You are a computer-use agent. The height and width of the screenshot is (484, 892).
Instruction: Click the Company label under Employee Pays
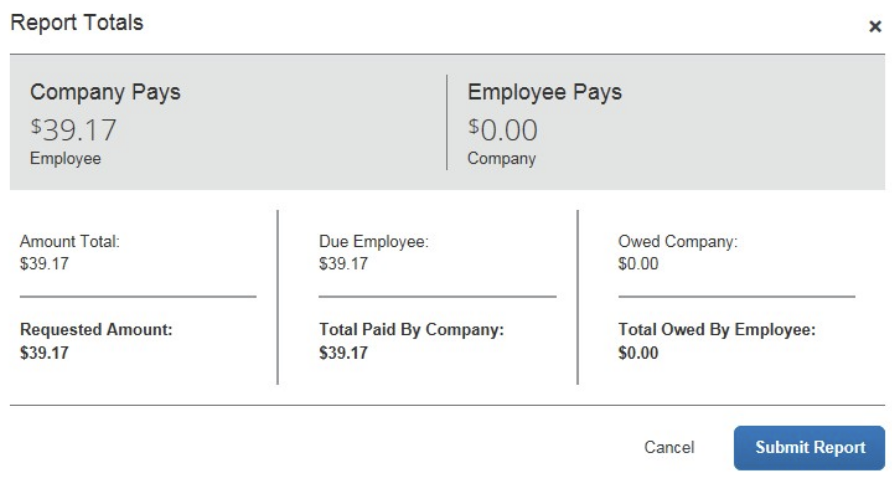pyautogui.click(x=501, y=158)
